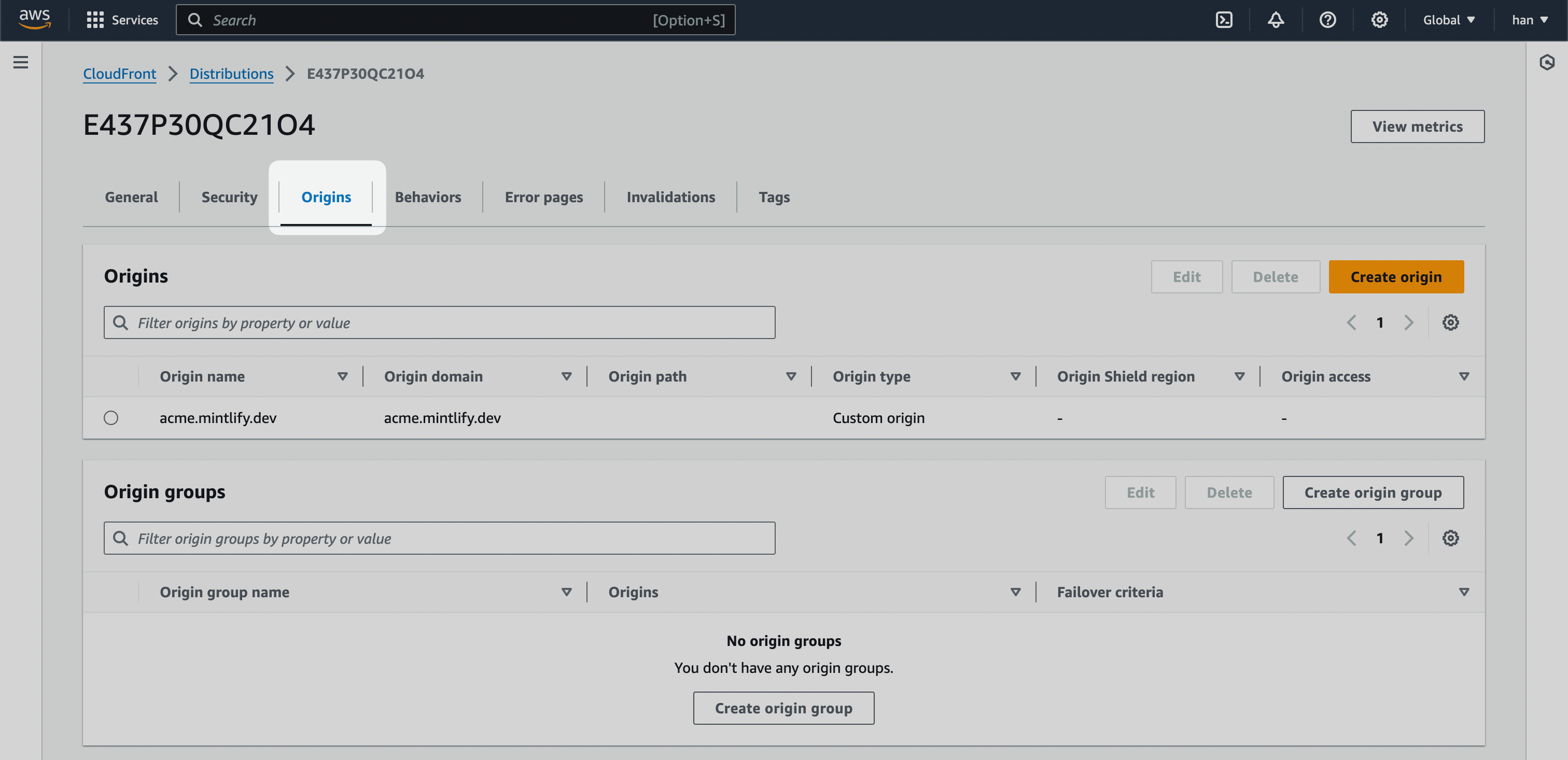Viewport: 1568px width, 760px height.
Task: Switch to the Error pages tab
Action: [x=543, y=197]
